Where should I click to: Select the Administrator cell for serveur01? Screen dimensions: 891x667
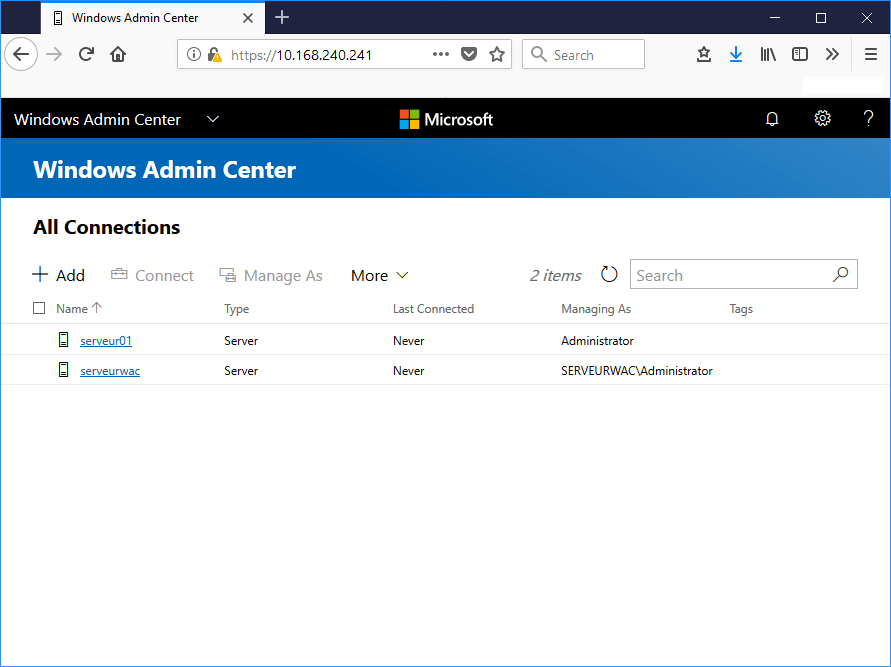pos(597,341)
